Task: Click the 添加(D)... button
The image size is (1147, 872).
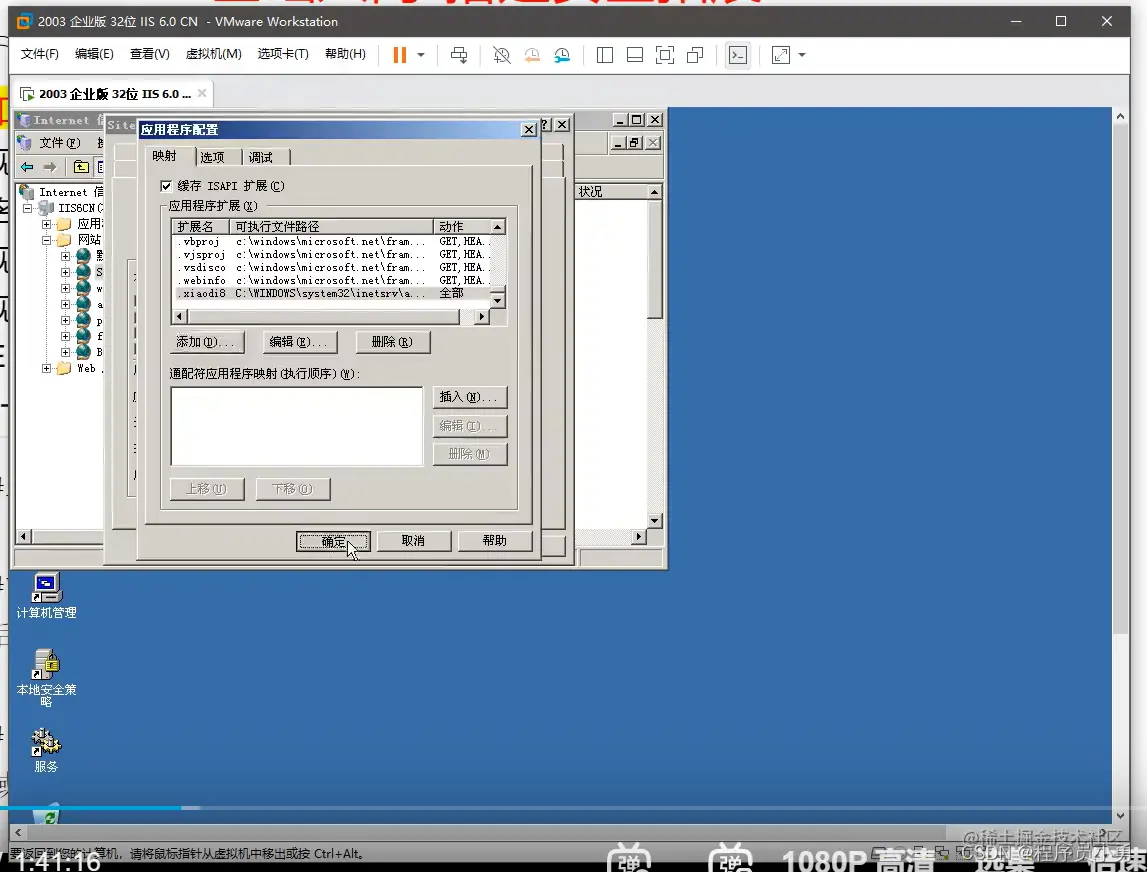Action: click(x=206, y=342)
